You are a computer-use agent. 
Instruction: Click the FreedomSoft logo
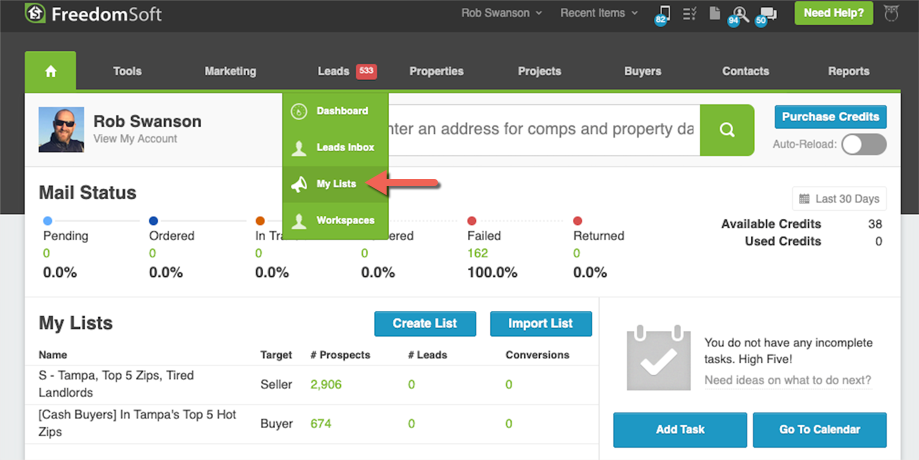coord(93,13)
